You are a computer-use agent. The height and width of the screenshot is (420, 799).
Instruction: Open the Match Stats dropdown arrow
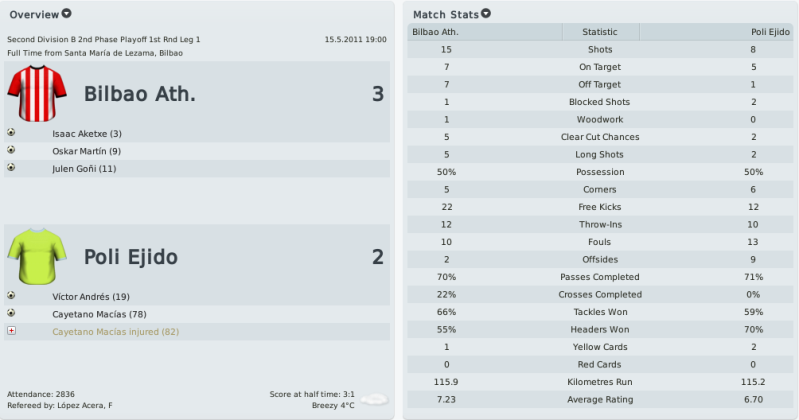coord(486,14)
